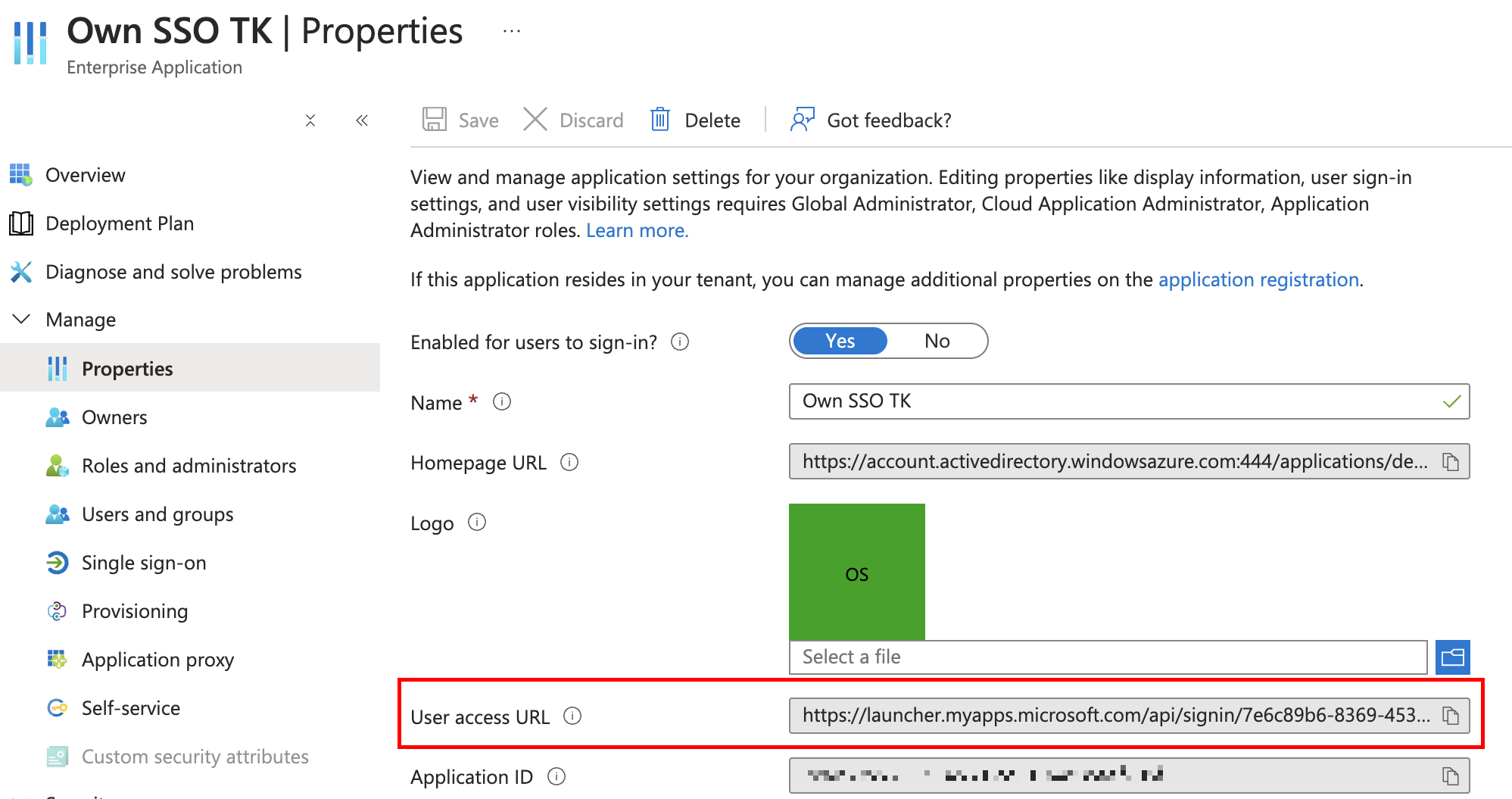This screenshot has width=1512, height=799.
Task: Open Single sign-on from the Manage menu
Action: coord(144,562)
